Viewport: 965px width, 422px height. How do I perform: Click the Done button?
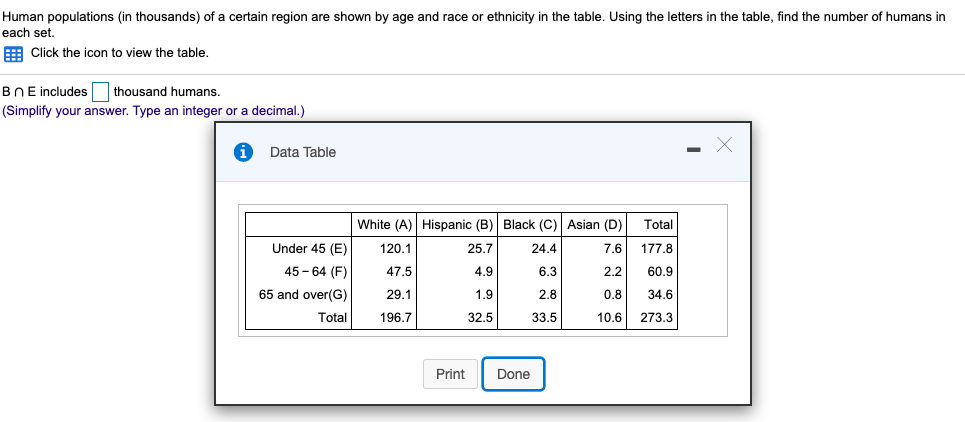513,374
